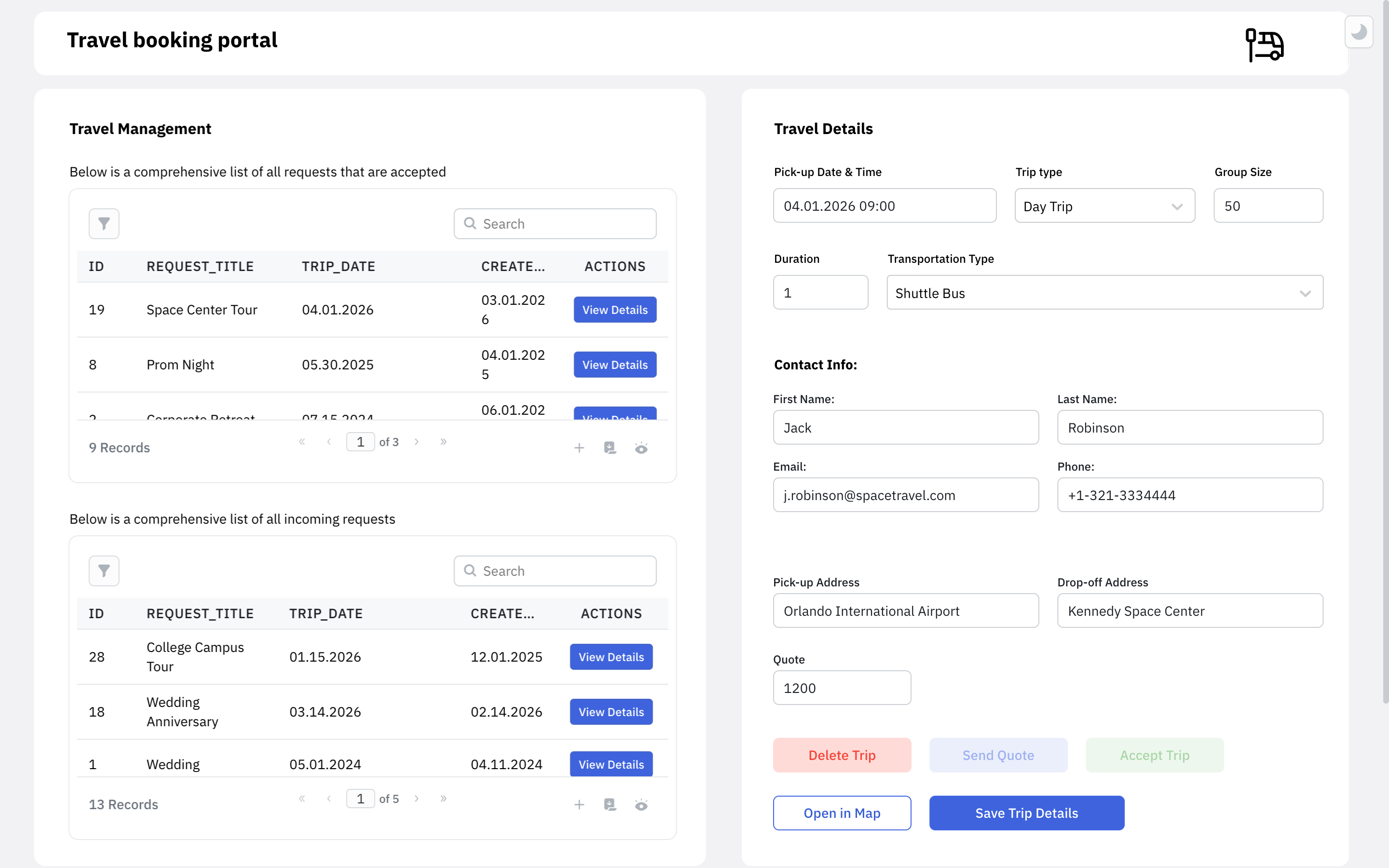Toggle column visibility in accepted requests table
This screenshot has width=1389, height=868.
[x=641, y=448]
